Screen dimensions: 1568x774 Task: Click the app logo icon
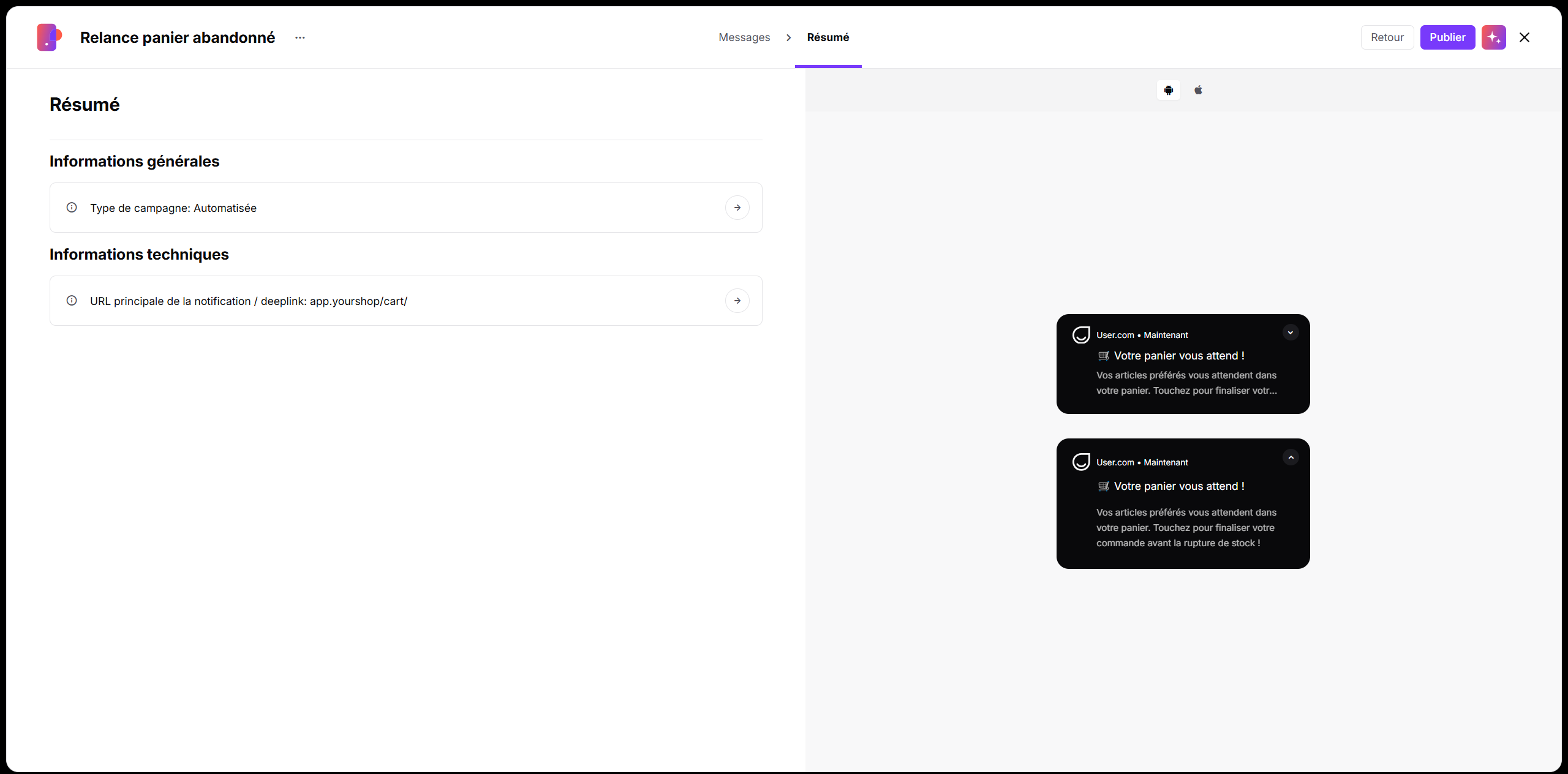coord(49,37)
